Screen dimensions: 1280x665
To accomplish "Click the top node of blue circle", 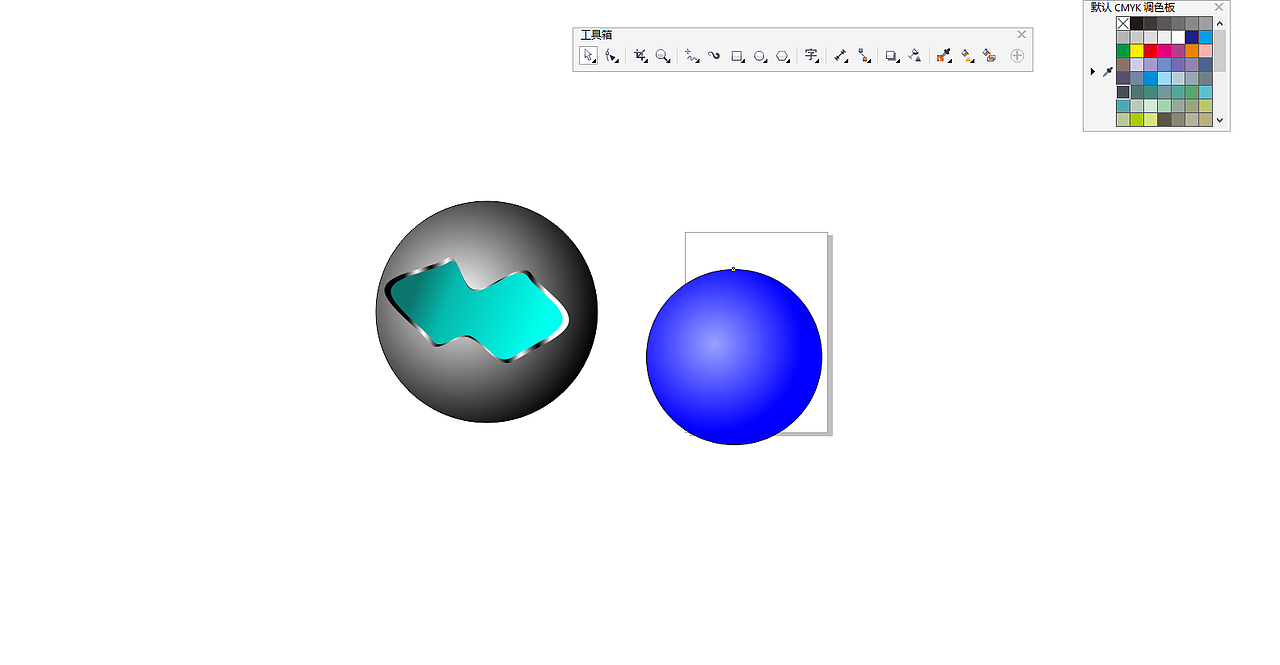I will click(x=734, y=269).
